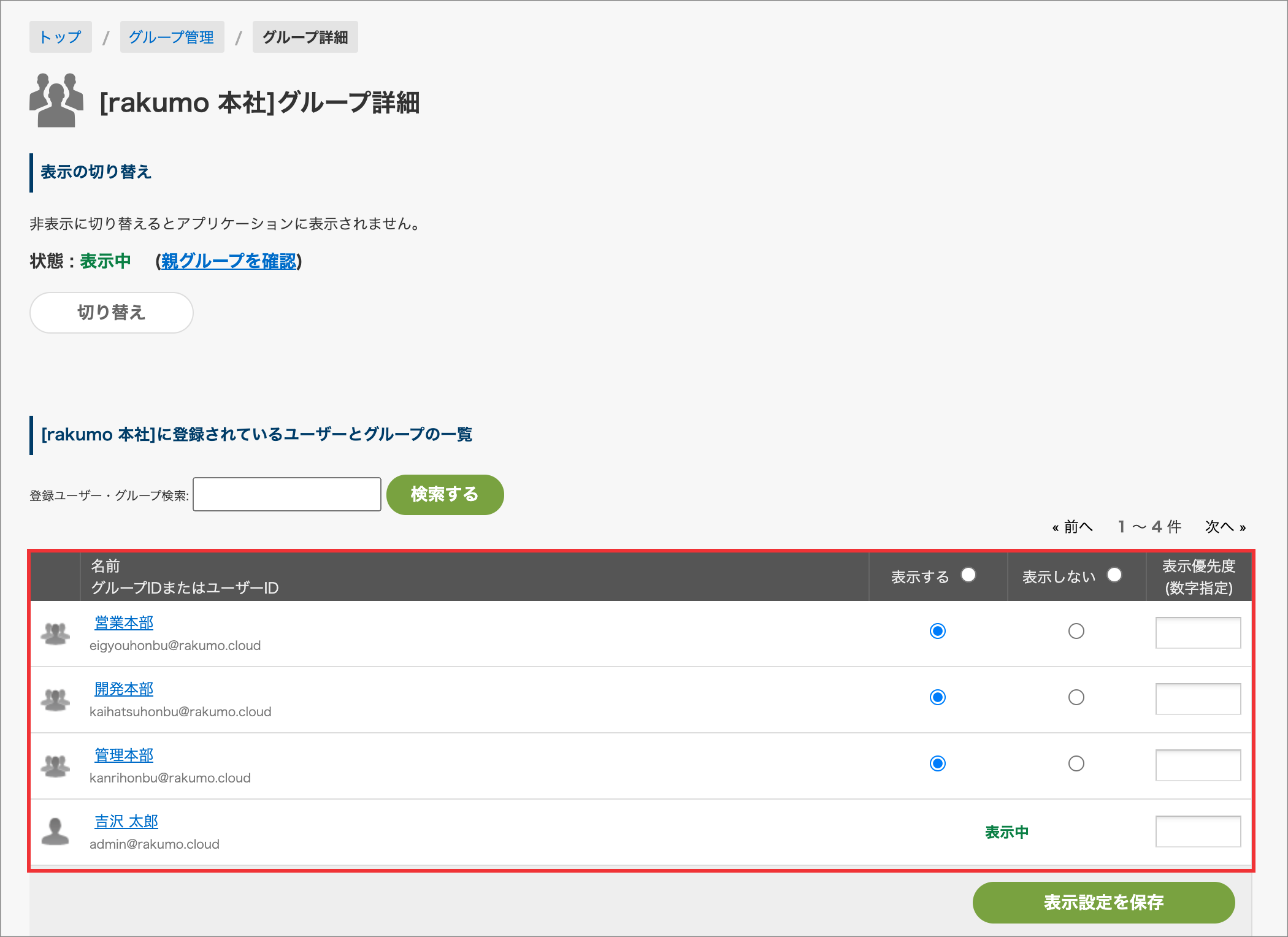Click the 表示優先度 (数字指定) column header
Image resolution: width=1288 pixels, height=937 pixels.
click(1199, 577)
